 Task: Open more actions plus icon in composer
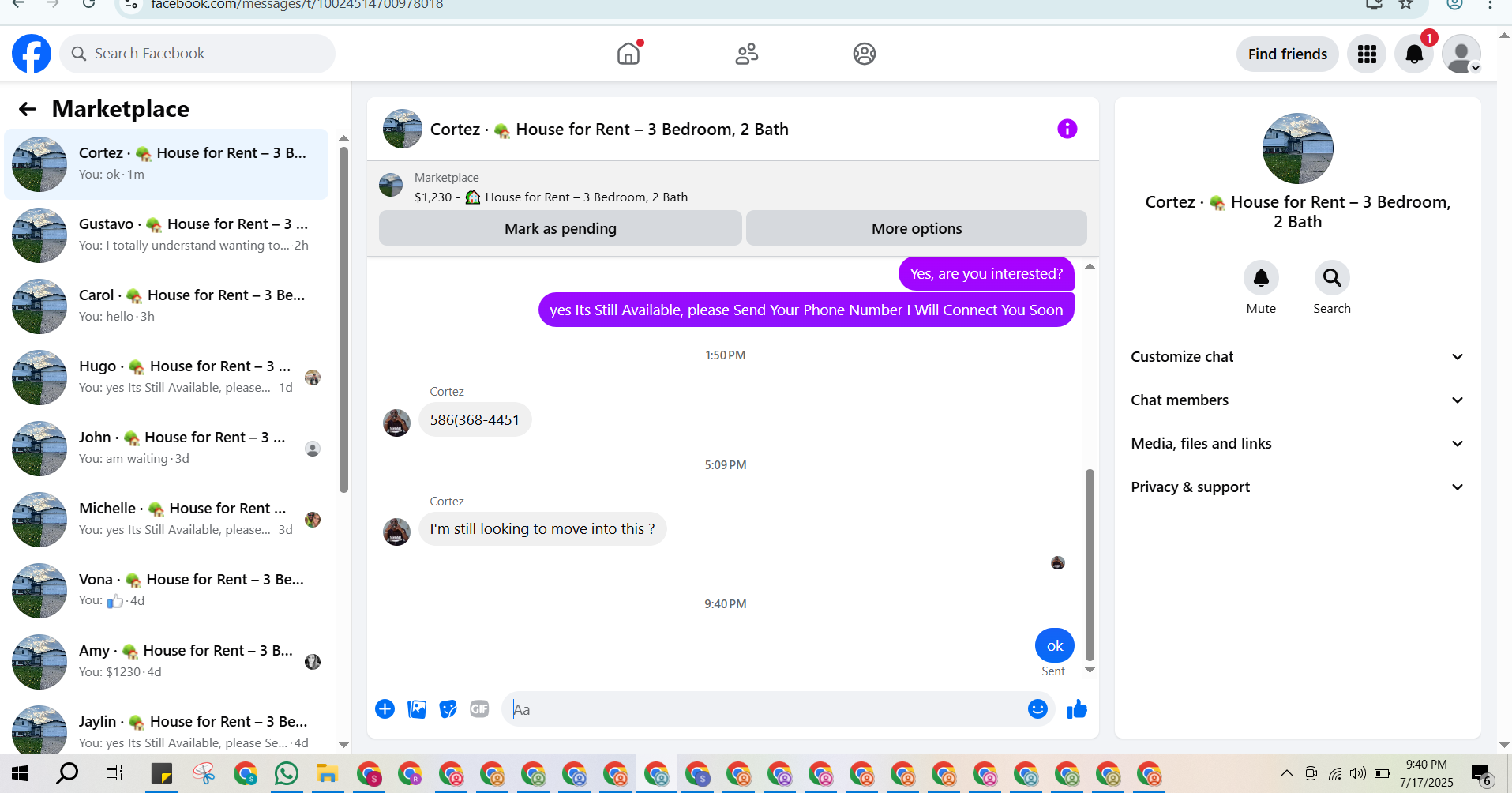point(385,709)
